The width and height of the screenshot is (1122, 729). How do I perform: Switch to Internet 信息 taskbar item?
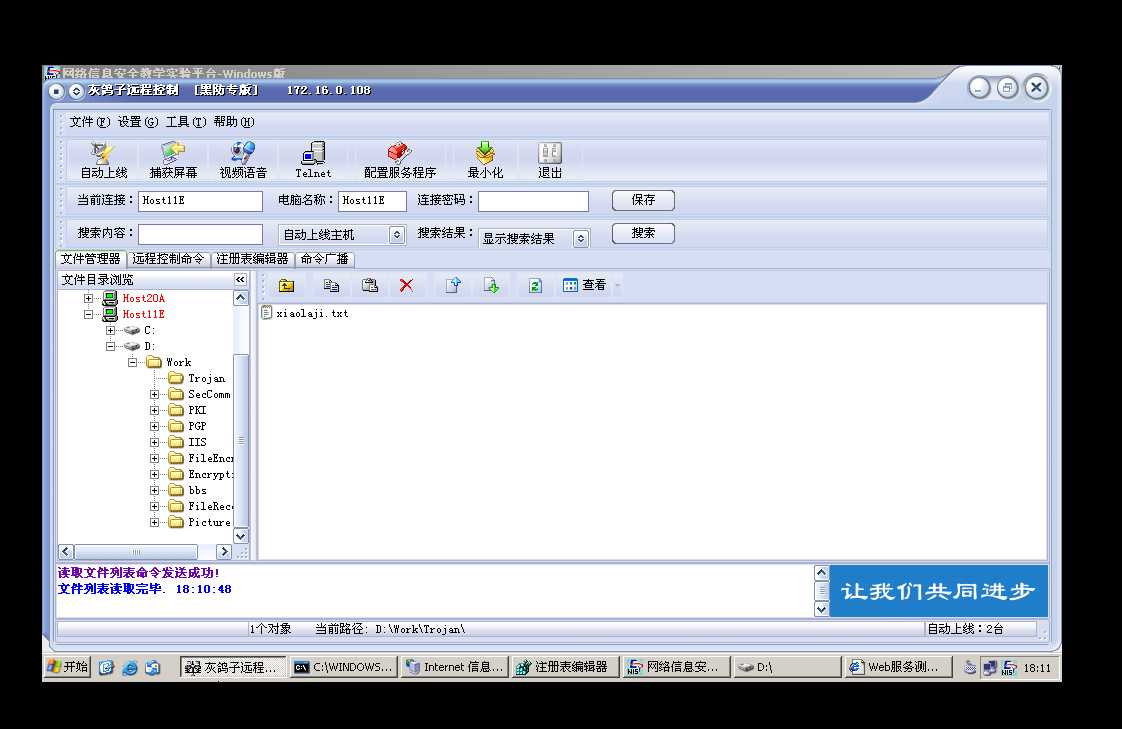point(455,667)
